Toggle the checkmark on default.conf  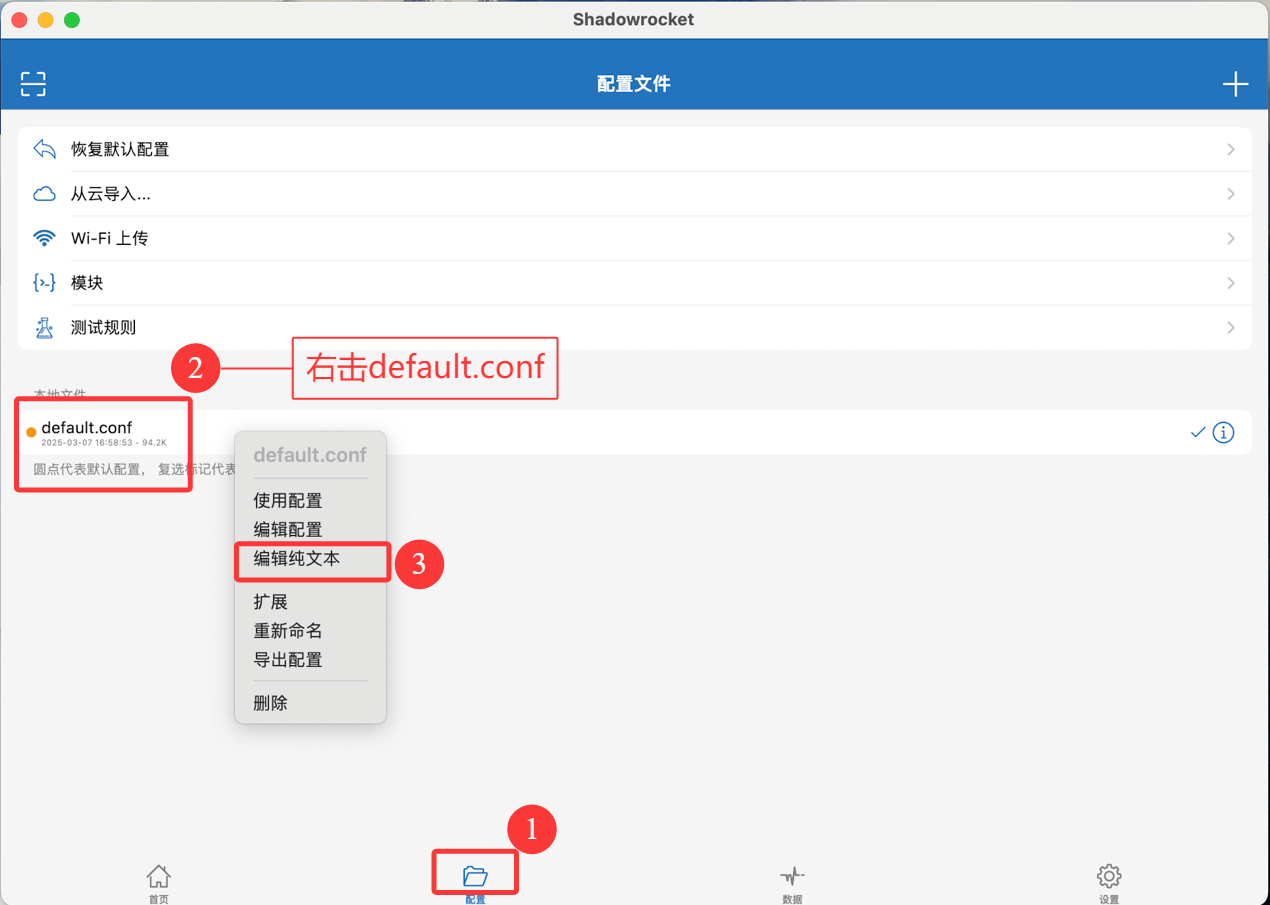pos(1197,432)
